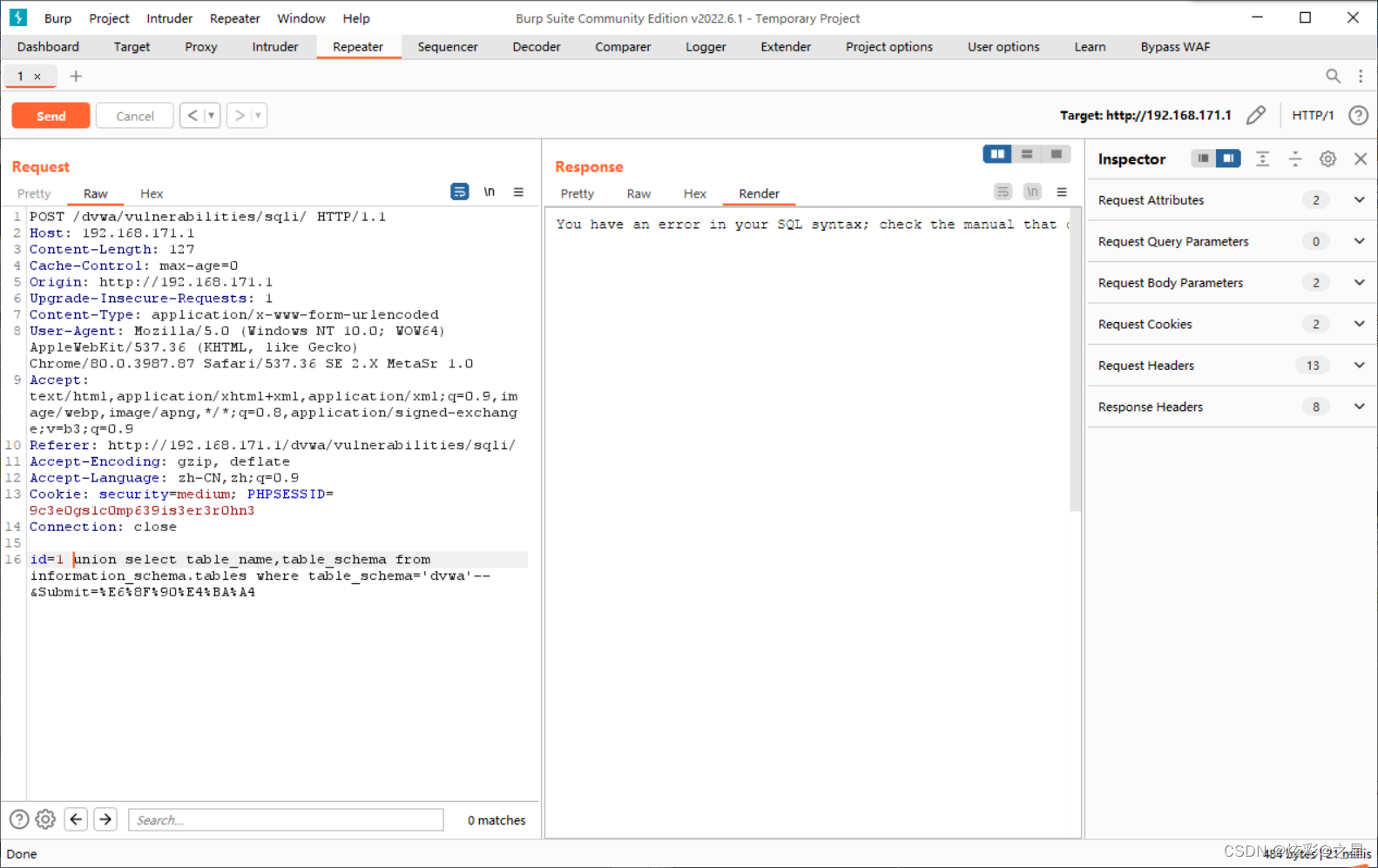Switch the Inspector to left-docked layout icon
Image resolution: width=1378 pixels, height=868 pixels.
[1203, 158]
